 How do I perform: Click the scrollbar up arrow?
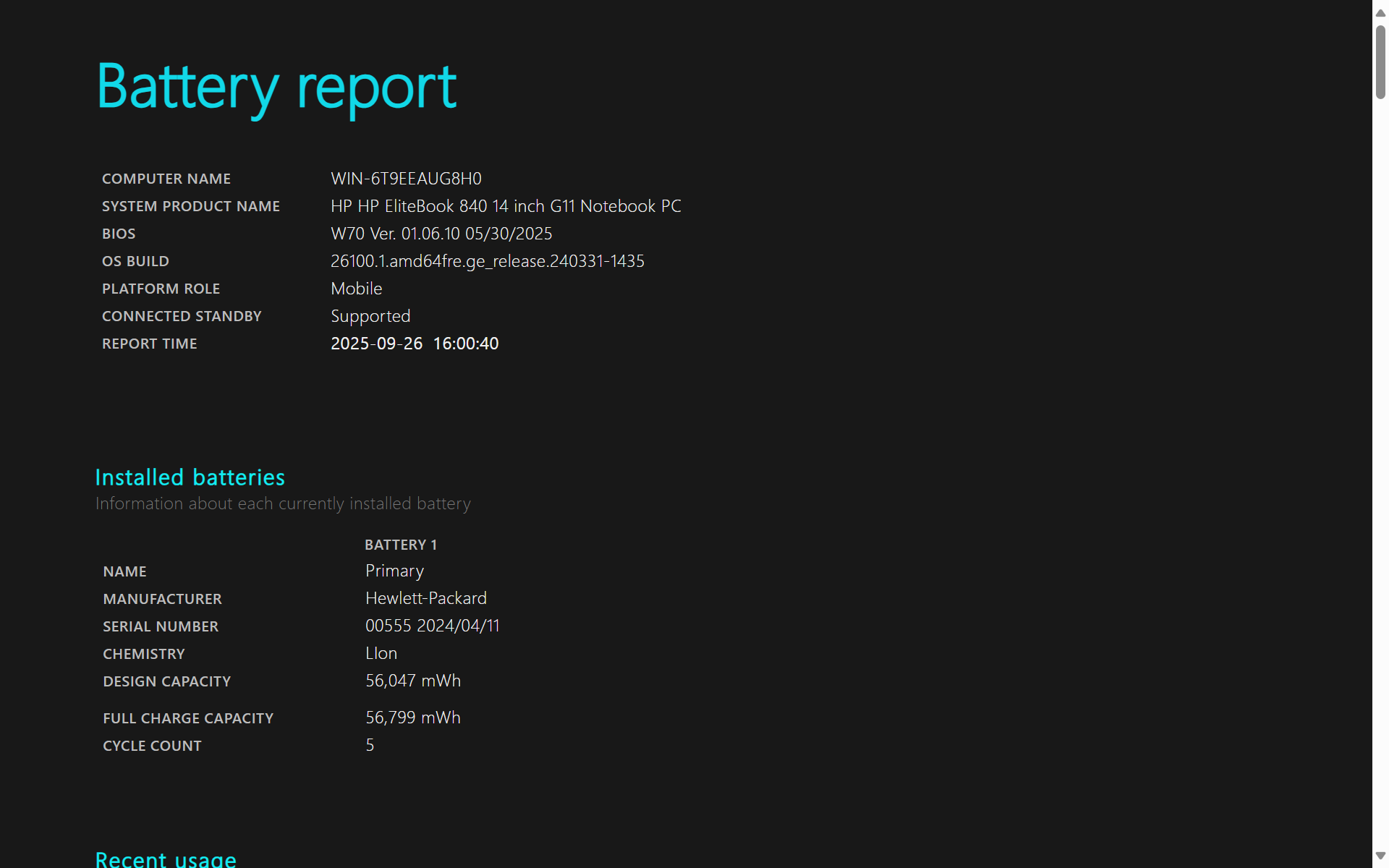pyautogui.click(x=1380, y=12)
